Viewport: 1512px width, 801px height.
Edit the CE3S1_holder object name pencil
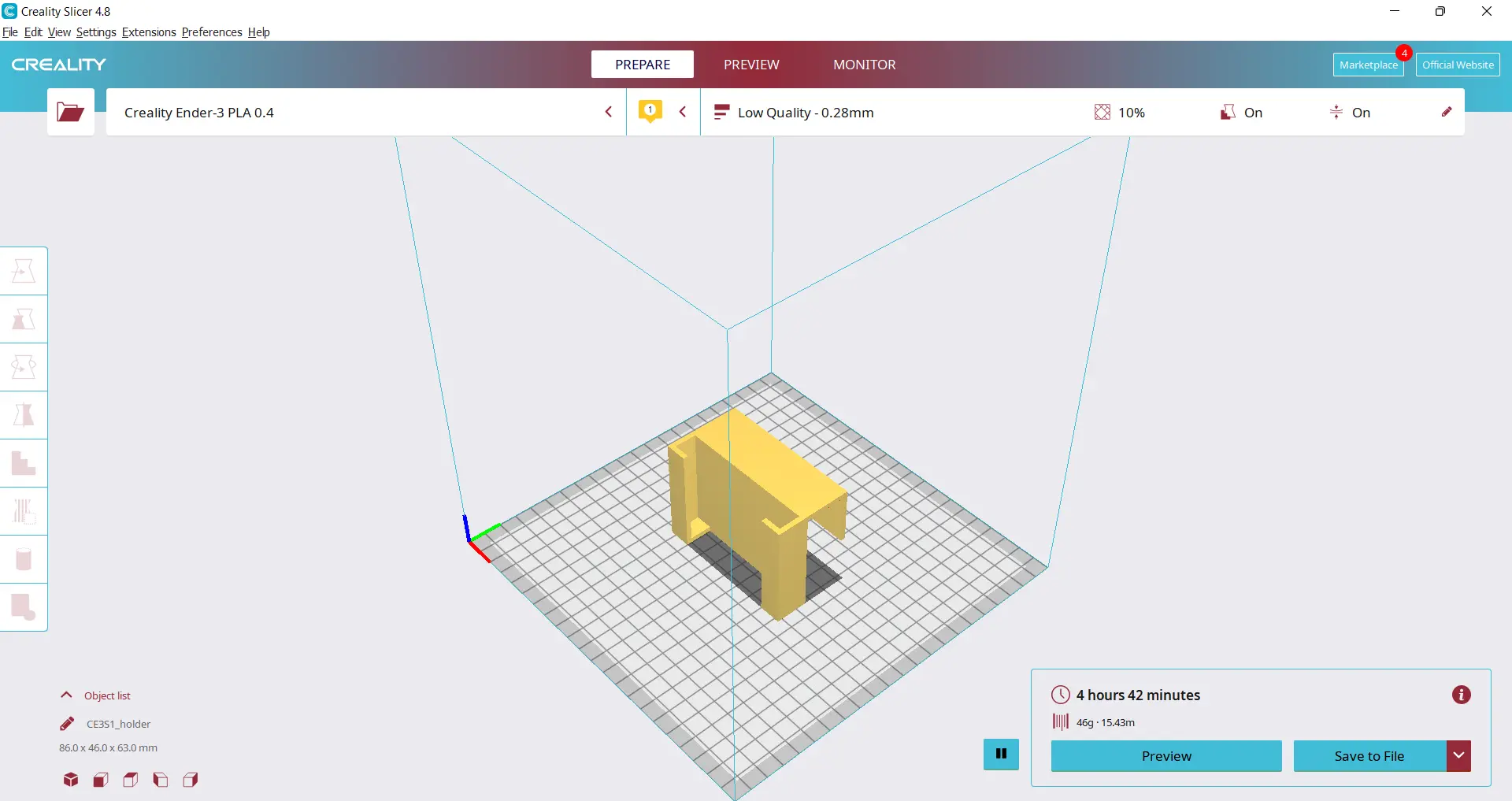(67, 724)
